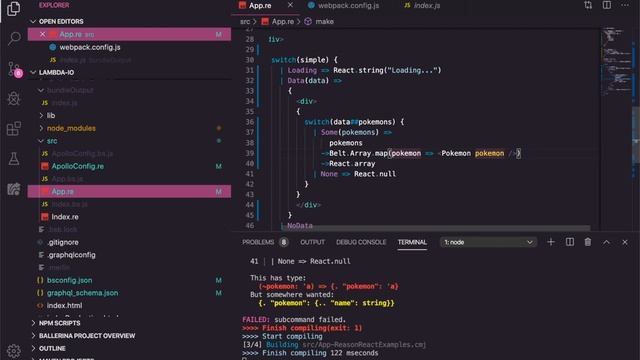Split the terminal panel
Screen dimensions: 640x360
tap(570, 242)
